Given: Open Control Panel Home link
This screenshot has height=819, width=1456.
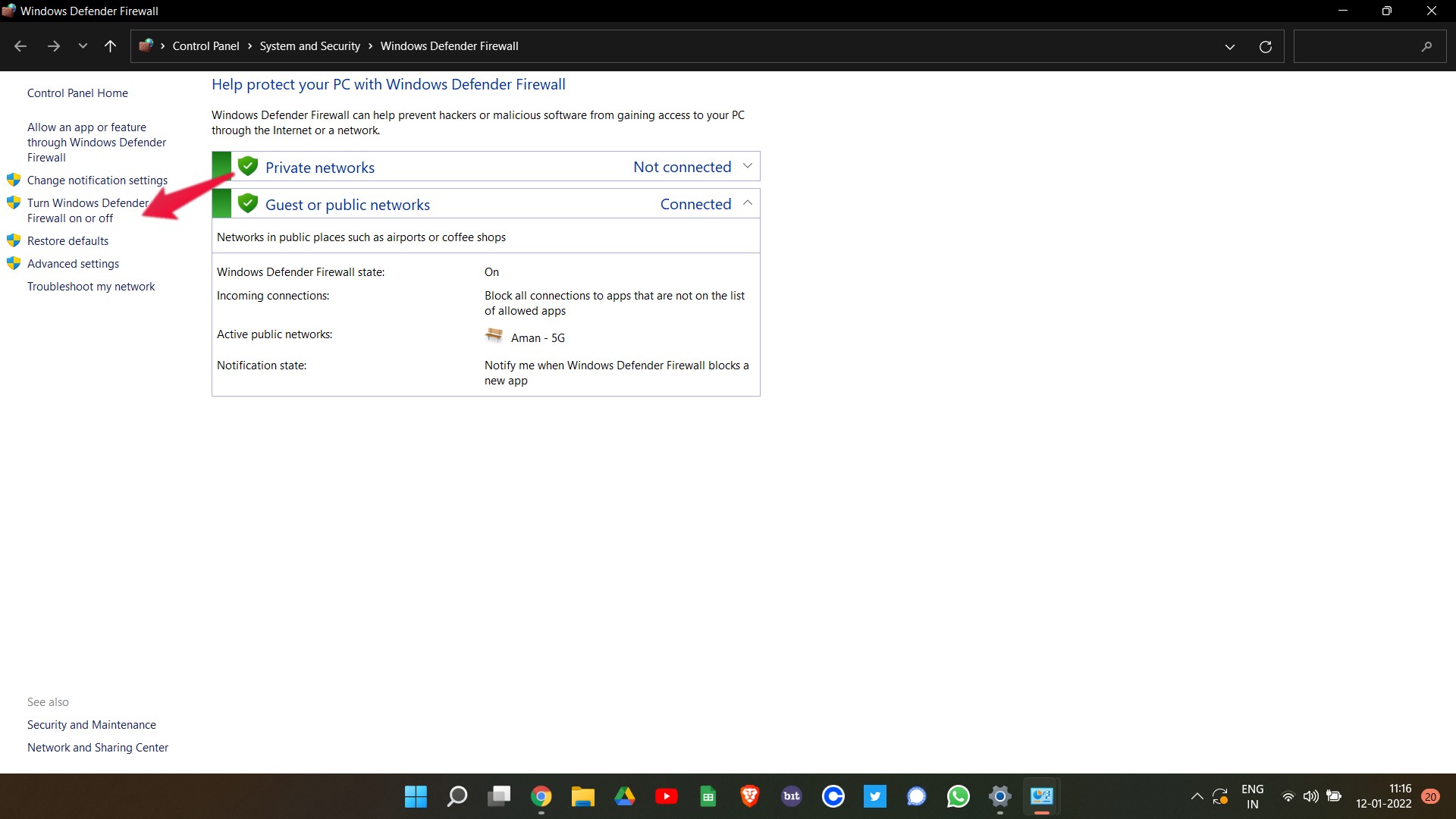Looking at the screenshot, I should pyautogui.click(x=77, y=93).
